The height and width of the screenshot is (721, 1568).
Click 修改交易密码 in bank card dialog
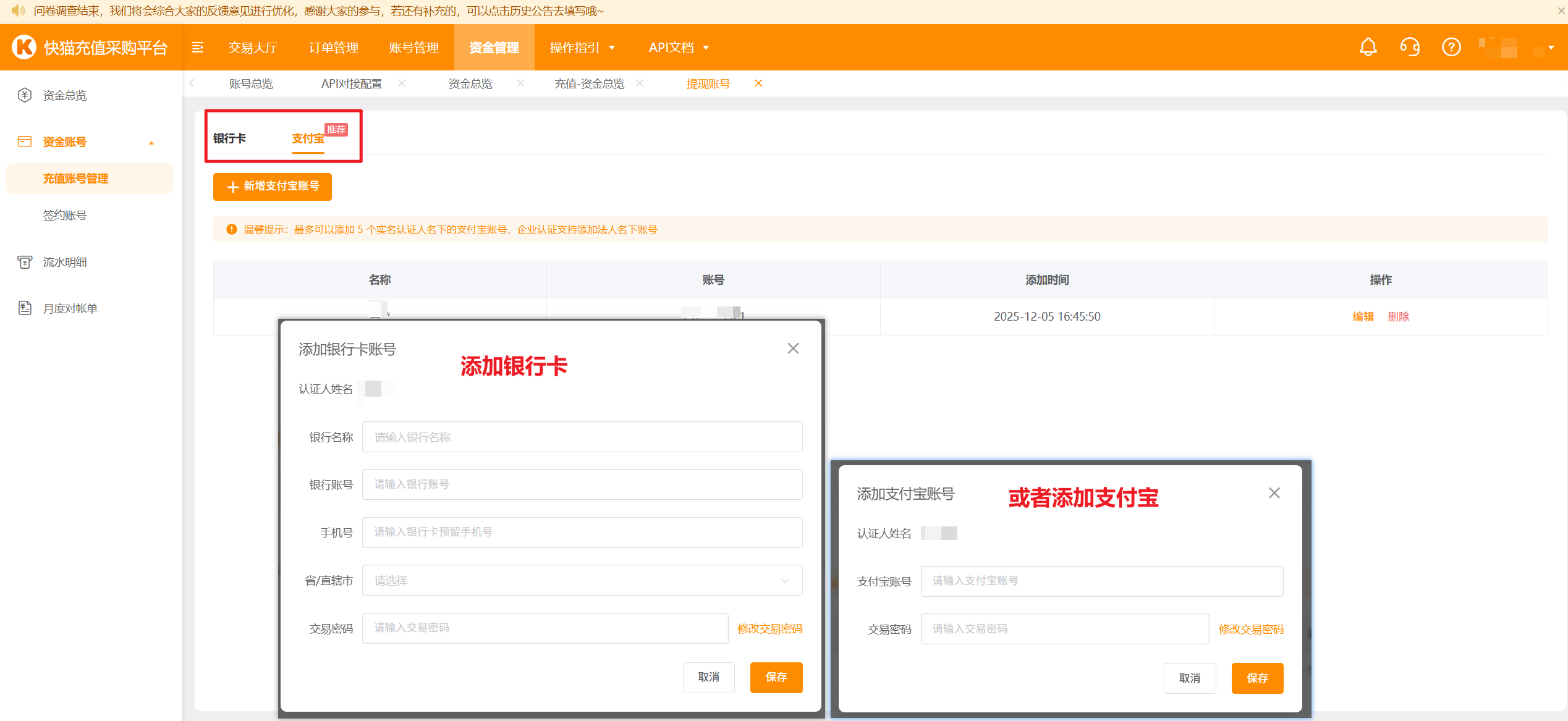point(769,628)
